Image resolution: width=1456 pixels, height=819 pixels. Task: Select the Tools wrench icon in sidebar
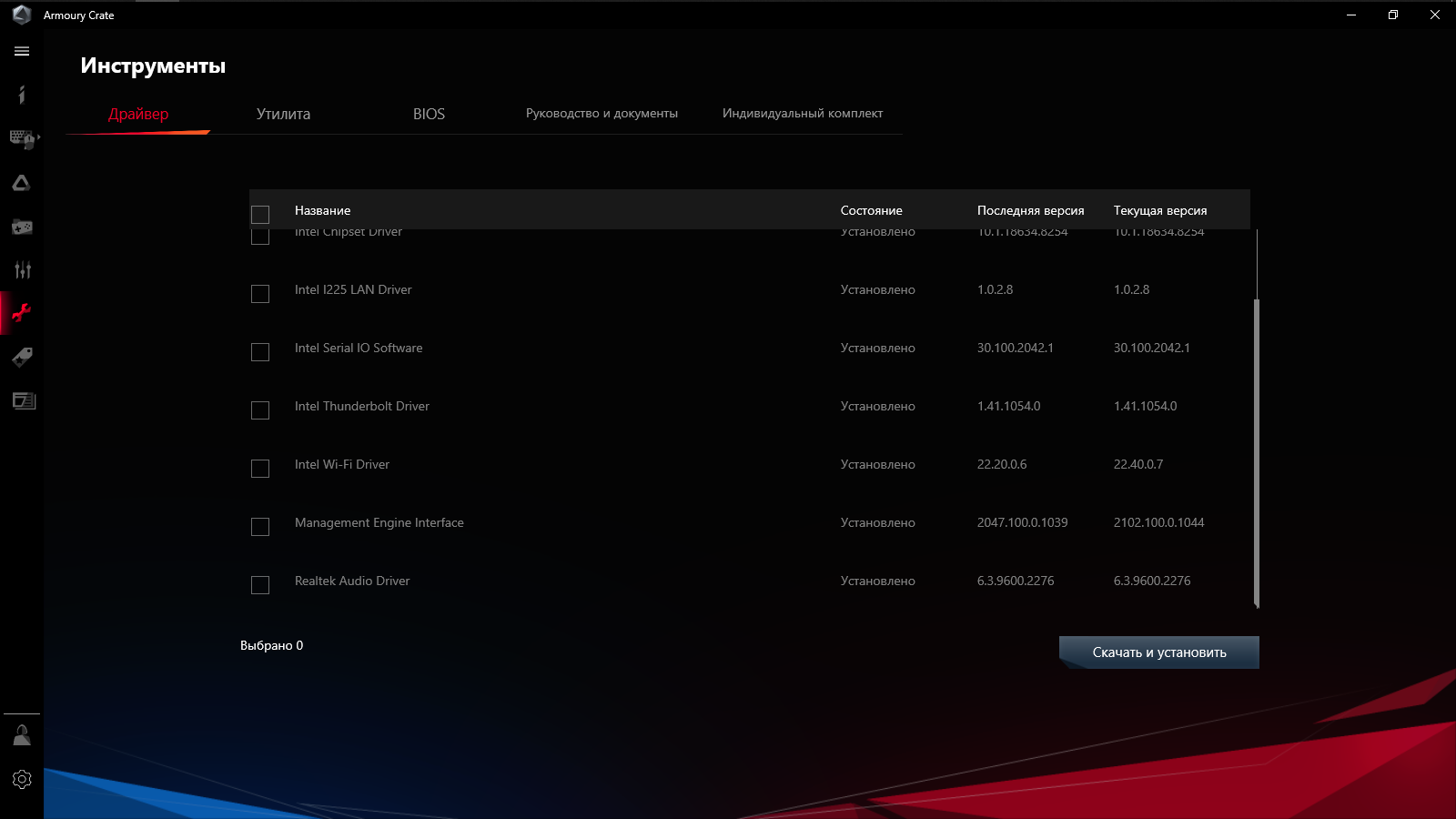(x=21, y=313)
